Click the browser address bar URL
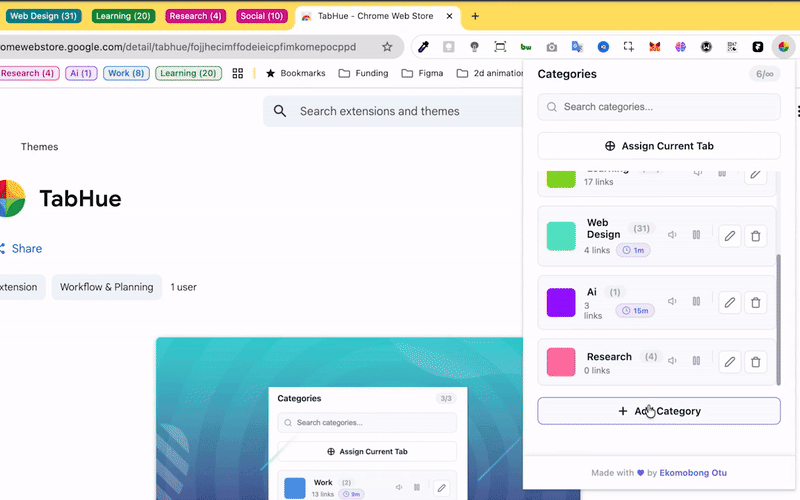This screenshot has height=500, width=800. click(178, 47)
